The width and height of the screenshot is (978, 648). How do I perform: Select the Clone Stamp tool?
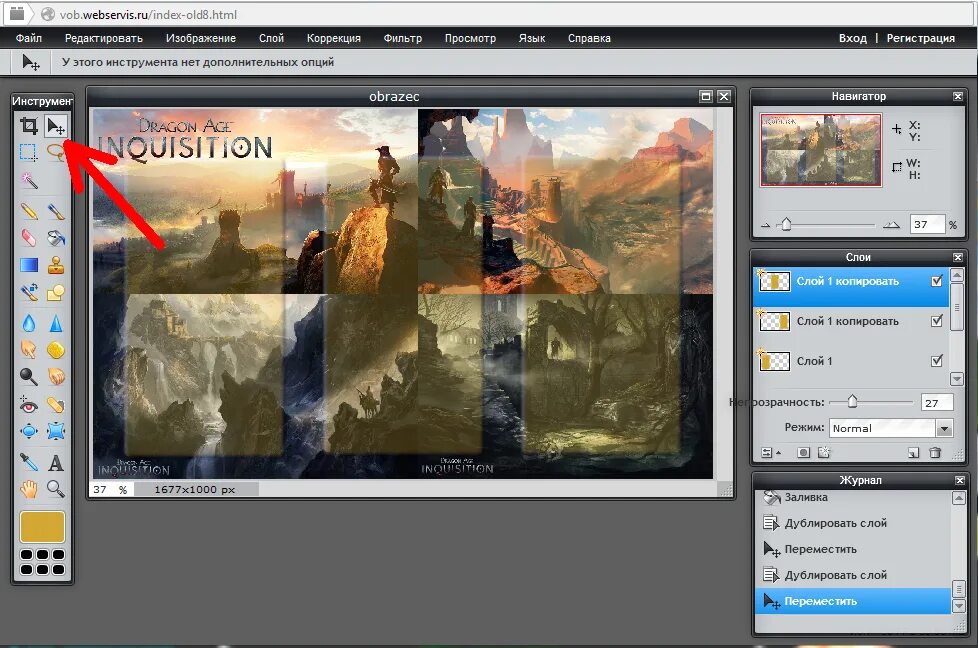(56, 265)
